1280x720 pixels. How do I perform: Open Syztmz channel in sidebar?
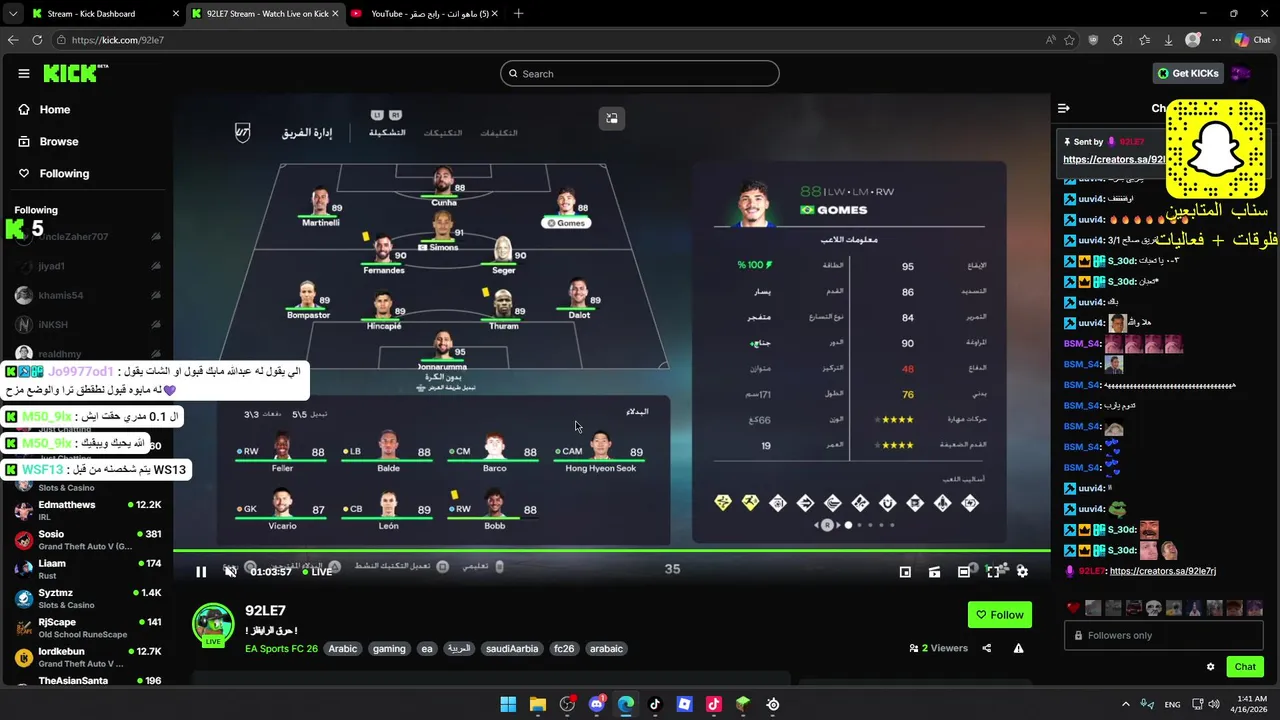click(87, 598)
